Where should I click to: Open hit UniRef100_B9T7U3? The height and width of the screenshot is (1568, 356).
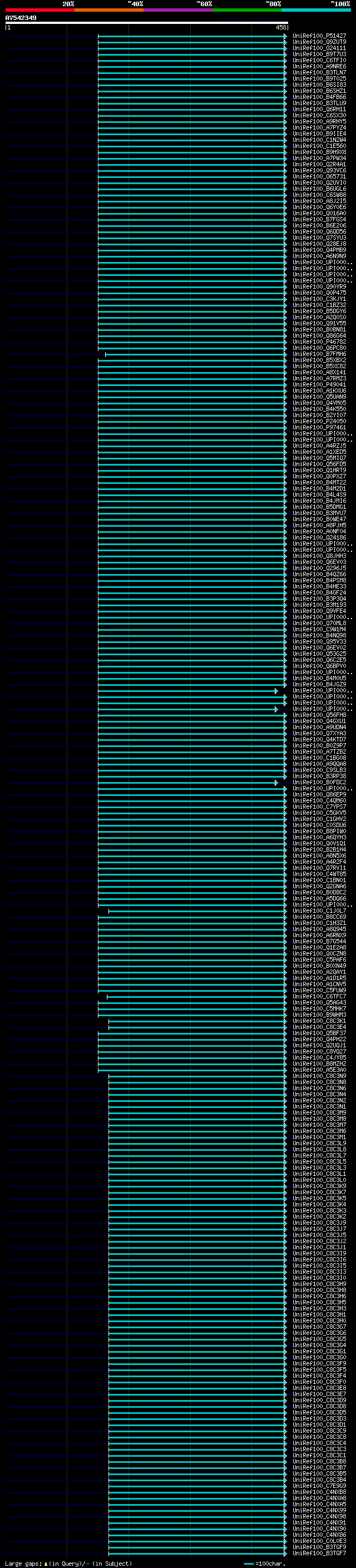tap(319, 54)
